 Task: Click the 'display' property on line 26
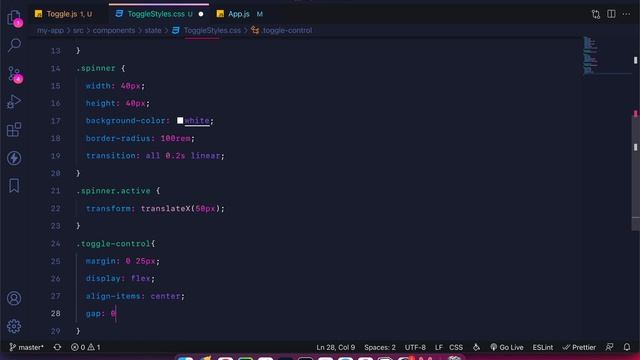pyautogui.click(x=103, y=279)
